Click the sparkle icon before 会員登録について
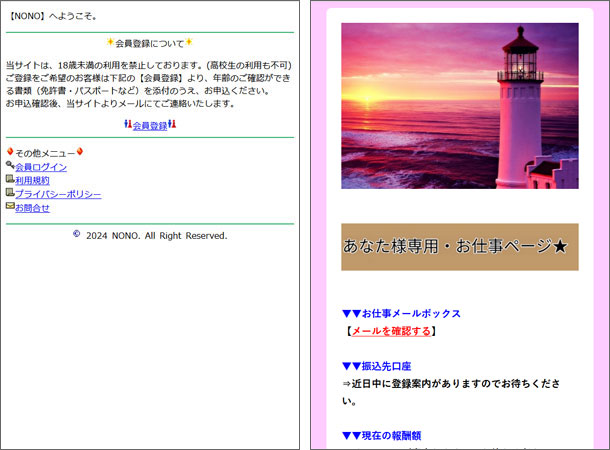610x450 pixels. click(x=110, y=43)
